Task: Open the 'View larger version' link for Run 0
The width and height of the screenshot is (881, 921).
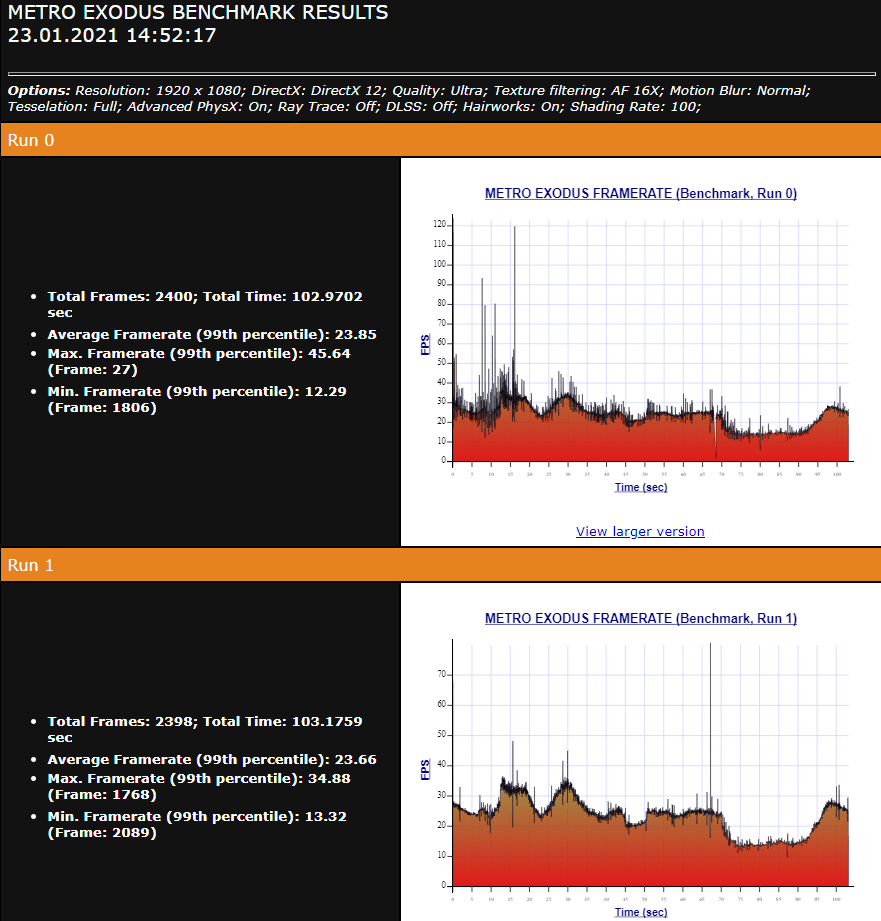Action: [640, 532]
